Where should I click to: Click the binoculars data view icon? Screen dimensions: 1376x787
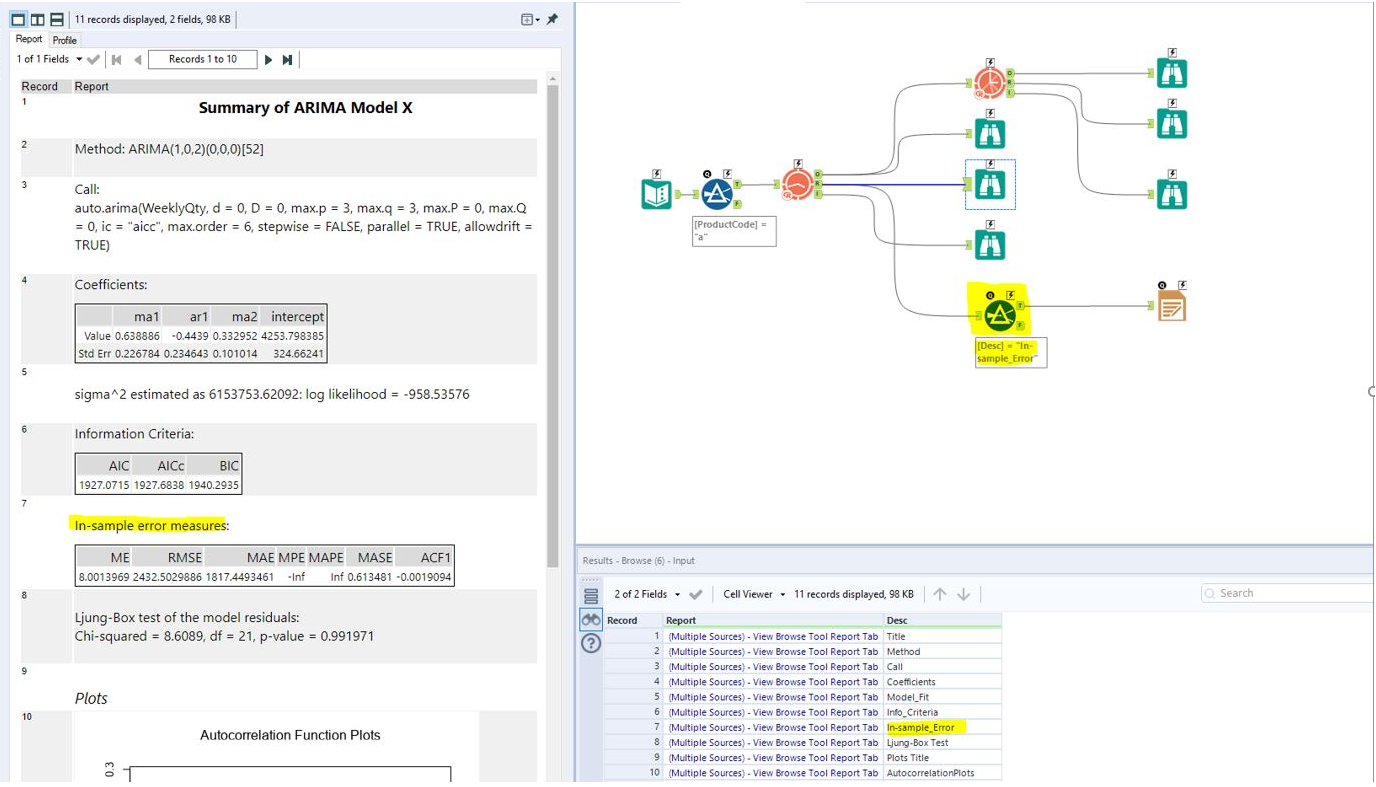coord(591,620)
